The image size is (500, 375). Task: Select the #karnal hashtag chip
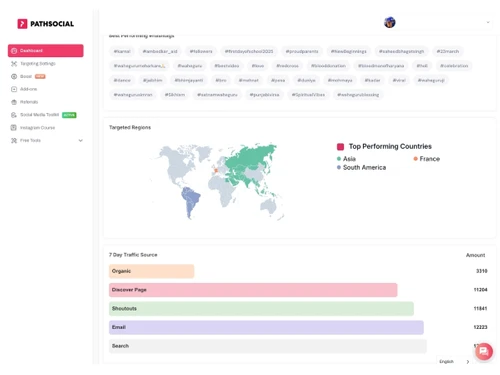tap(122, 51)
